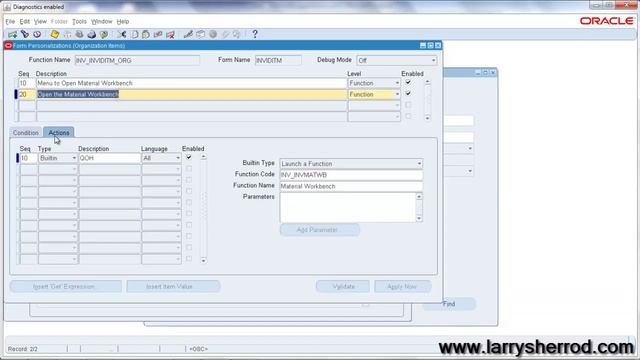This screenshot has width=640, height=360.
Task: Click the Folder Tools toolbar icon
Action: point(237,34)
